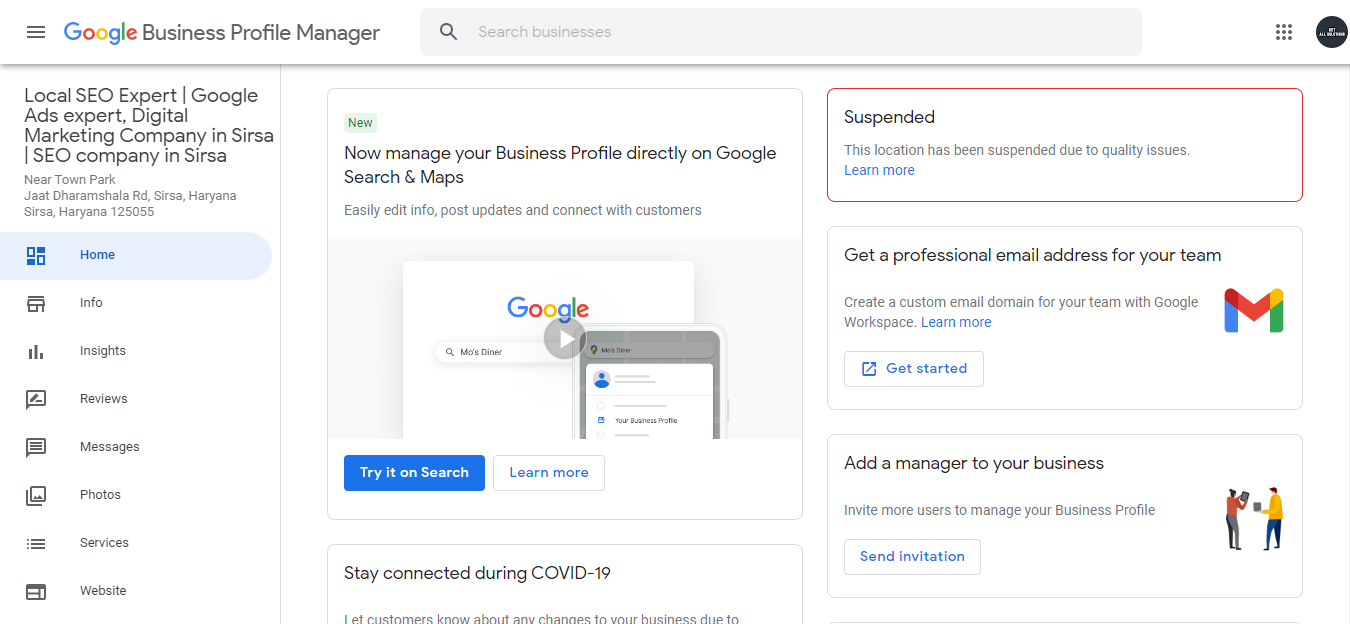Click the Home dashboard icon

36,255
